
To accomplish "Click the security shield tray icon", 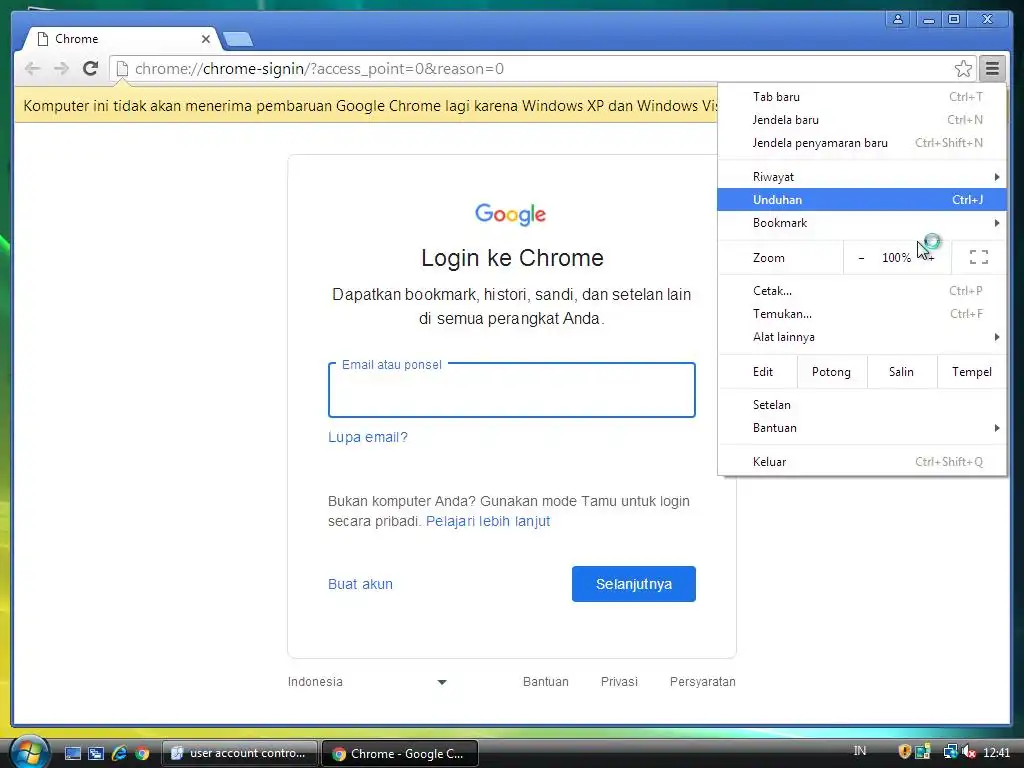I will (904, 752).
